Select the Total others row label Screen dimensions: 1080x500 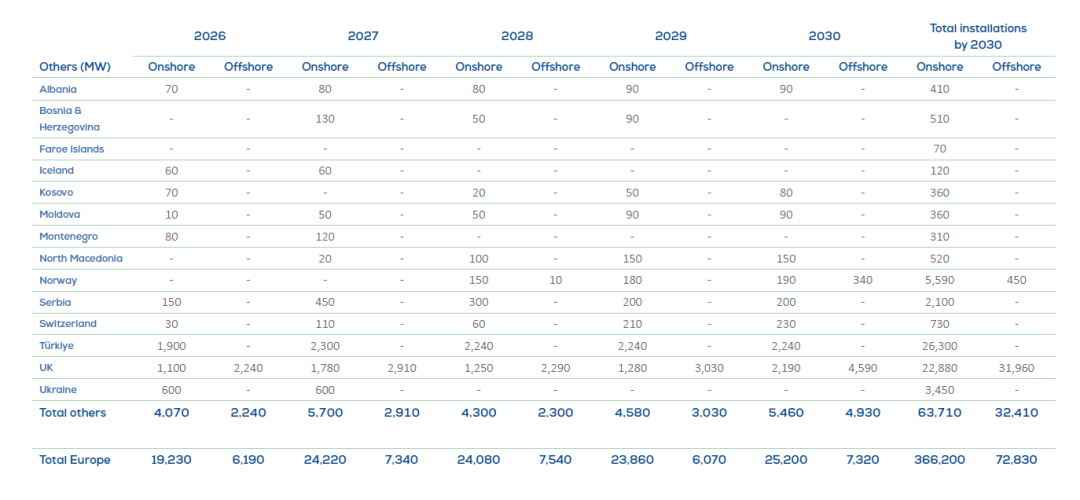point(72,412)
